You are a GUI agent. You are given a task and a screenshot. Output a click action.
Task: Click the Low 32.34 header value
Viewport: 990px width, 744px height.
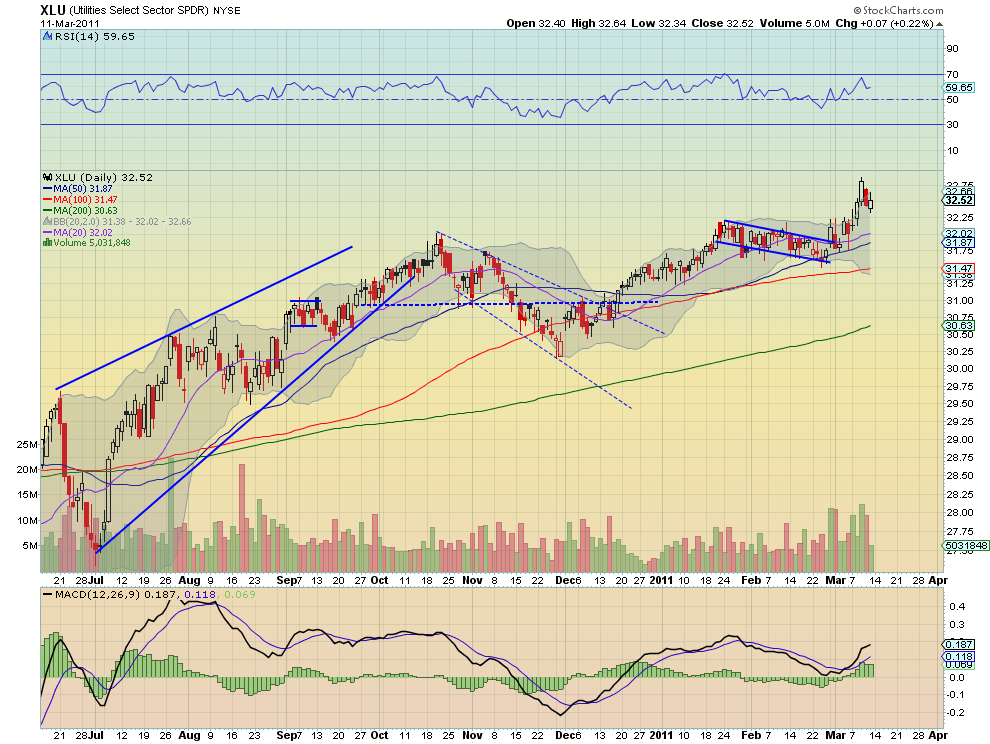[659, 23]
